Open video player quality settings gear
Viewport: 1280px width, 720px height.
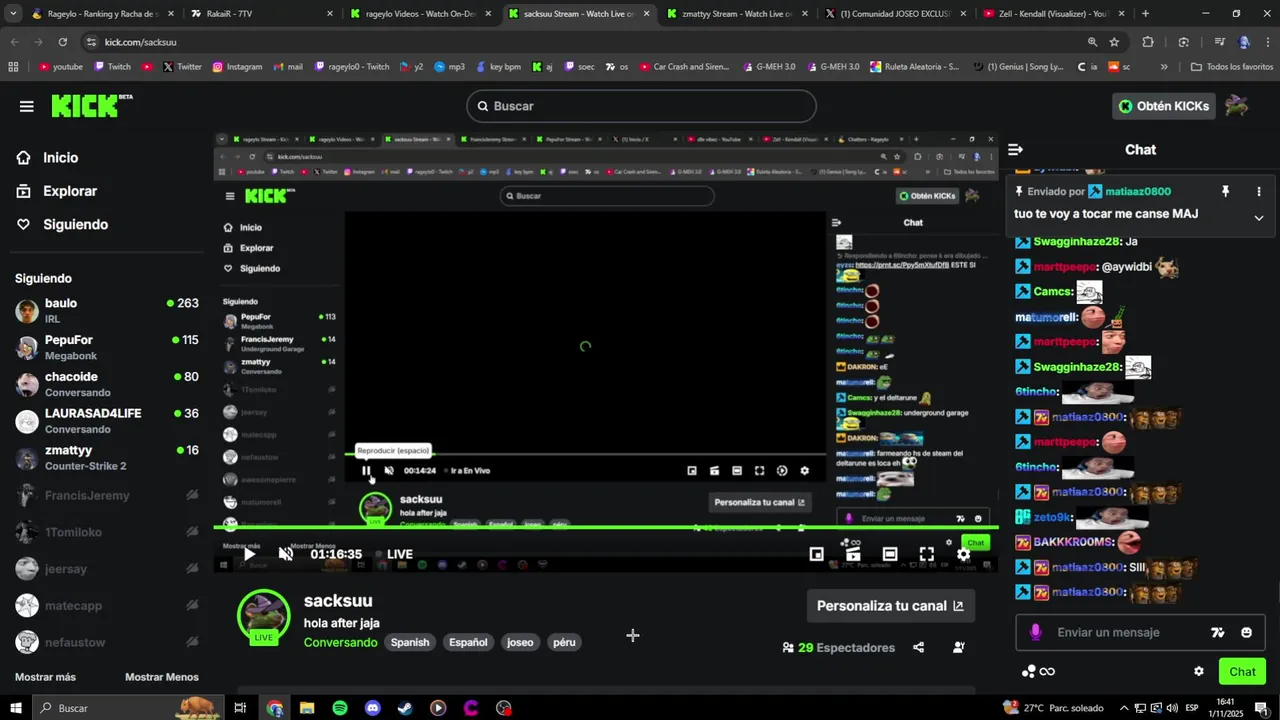[x=963, y=554]
